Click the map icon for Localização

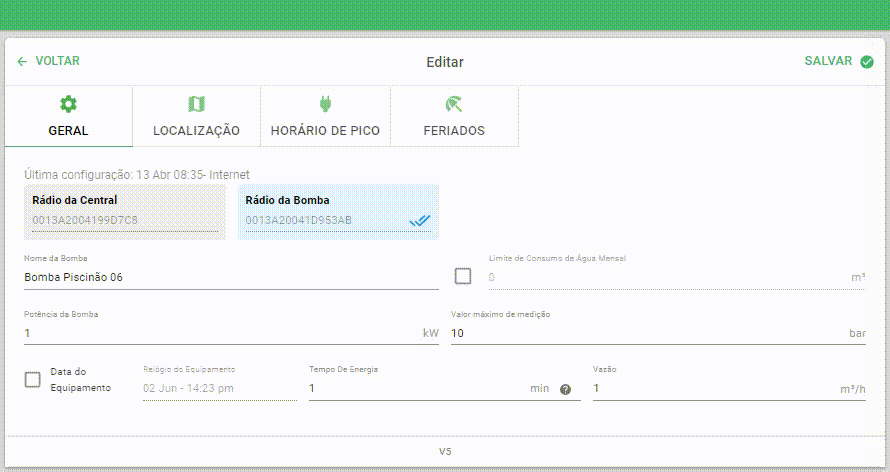click(x=196, y=104)
